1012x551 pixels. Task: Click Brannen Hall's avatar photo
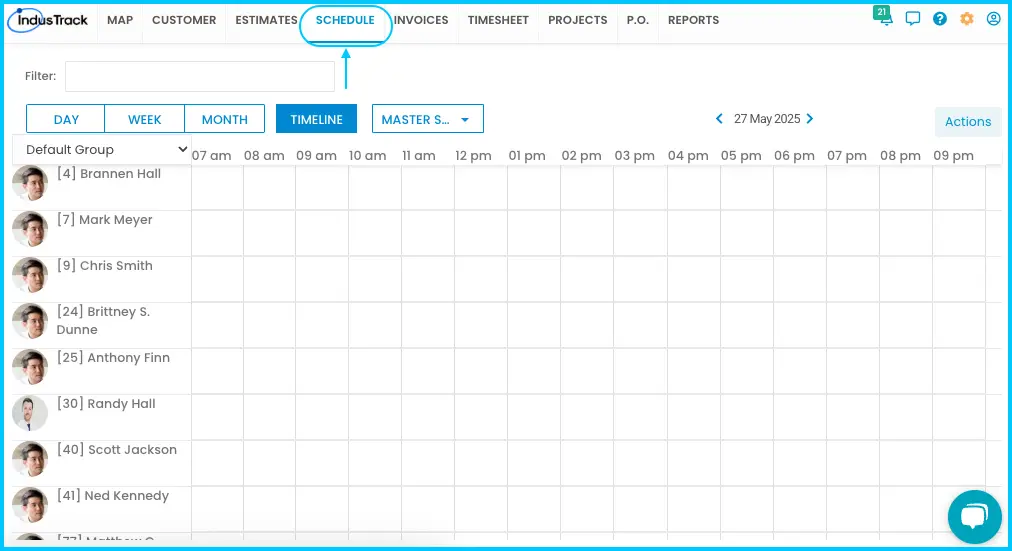pos(30,183)
